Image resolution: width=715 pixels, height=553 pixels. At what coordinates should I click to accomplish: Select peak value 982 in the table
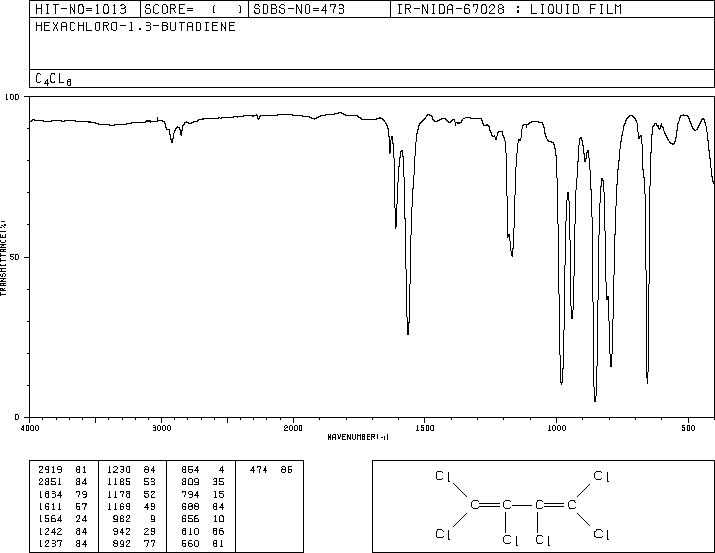pyautogui.click(x=121, y=519)
